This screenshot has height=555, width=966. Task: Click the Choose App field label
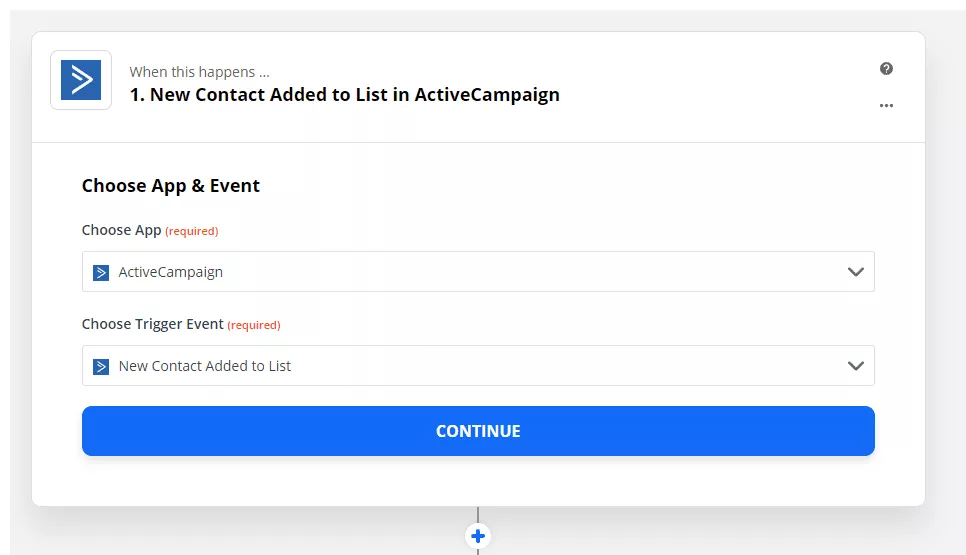tap(121, 230)
